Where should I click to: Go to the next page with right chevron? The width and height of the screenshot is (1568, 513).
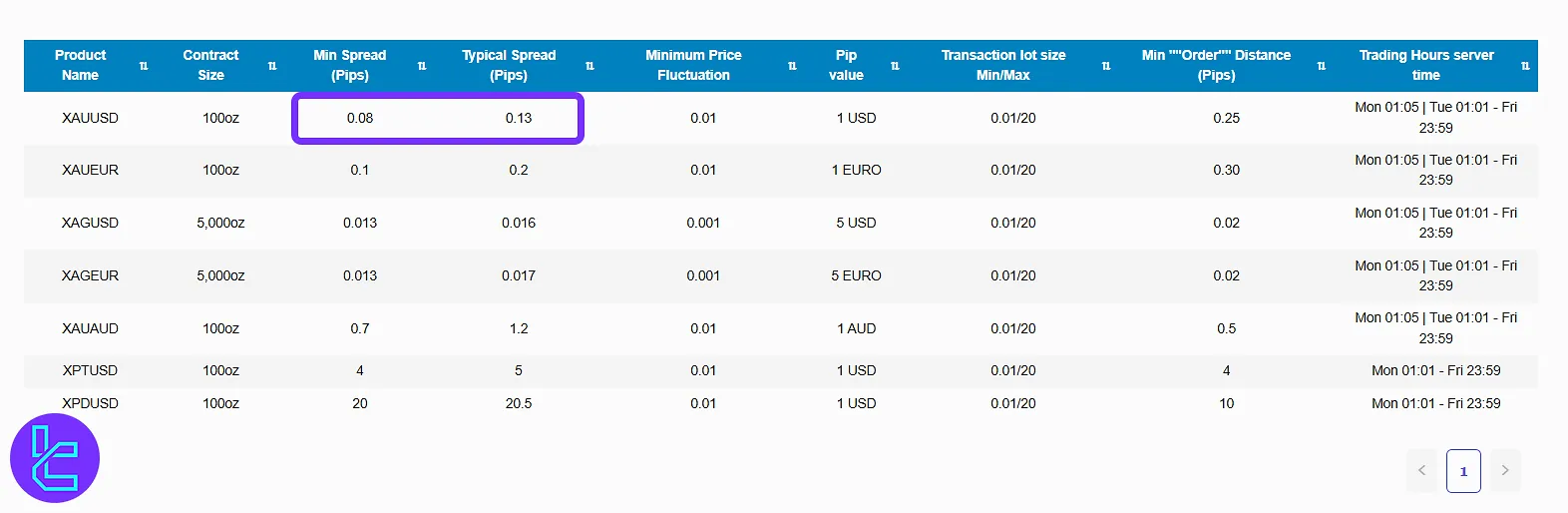pos(1505,471)
